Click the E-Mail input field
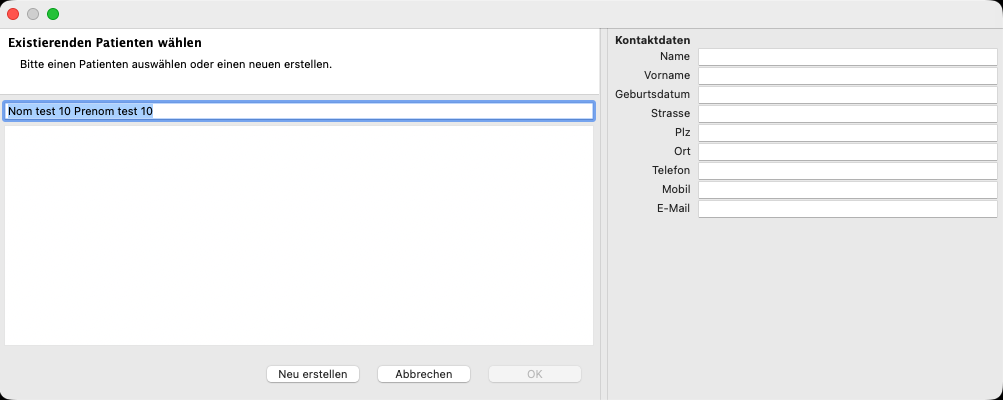Viewport: 1003px width, 400px height. pyautogui.click(x=847, y=209)
